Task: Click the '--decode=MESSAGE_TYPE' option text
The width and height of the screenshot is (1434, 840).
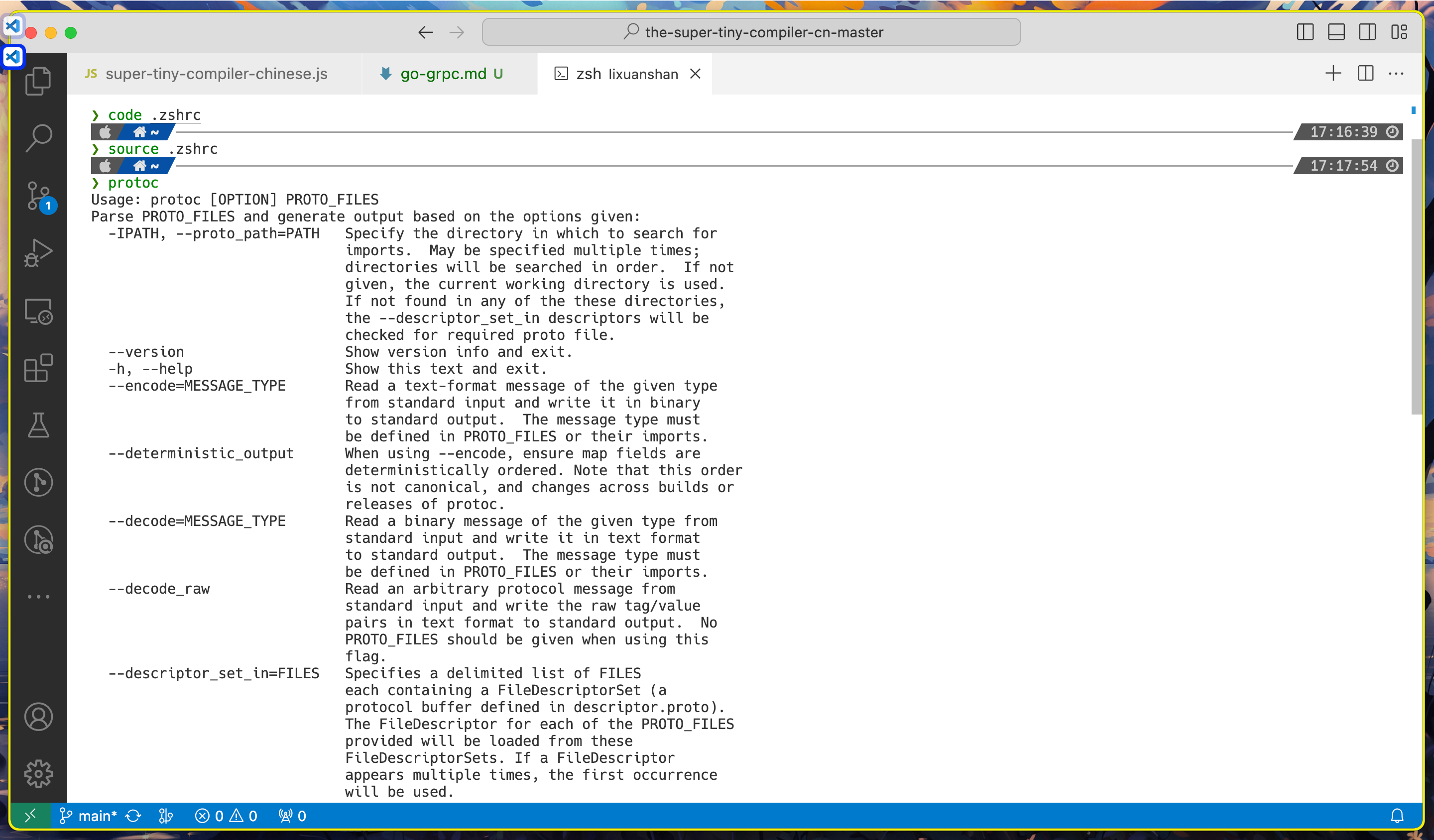Action: pyautogui.click(x=197, y=521)
